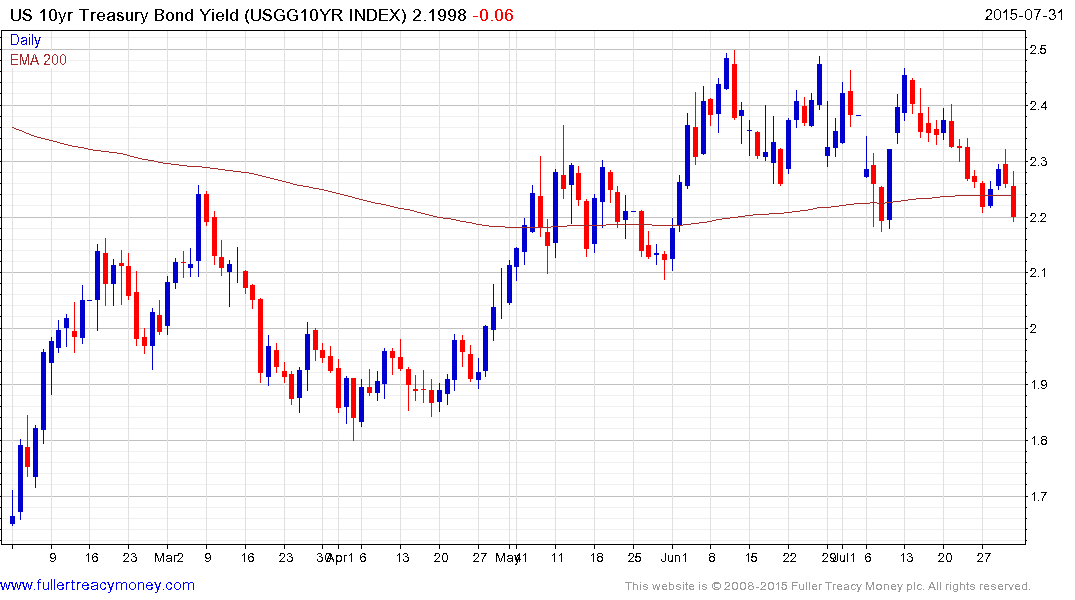
Task: Click the 1.7 y-axis label
Action: pos(1038,496)
